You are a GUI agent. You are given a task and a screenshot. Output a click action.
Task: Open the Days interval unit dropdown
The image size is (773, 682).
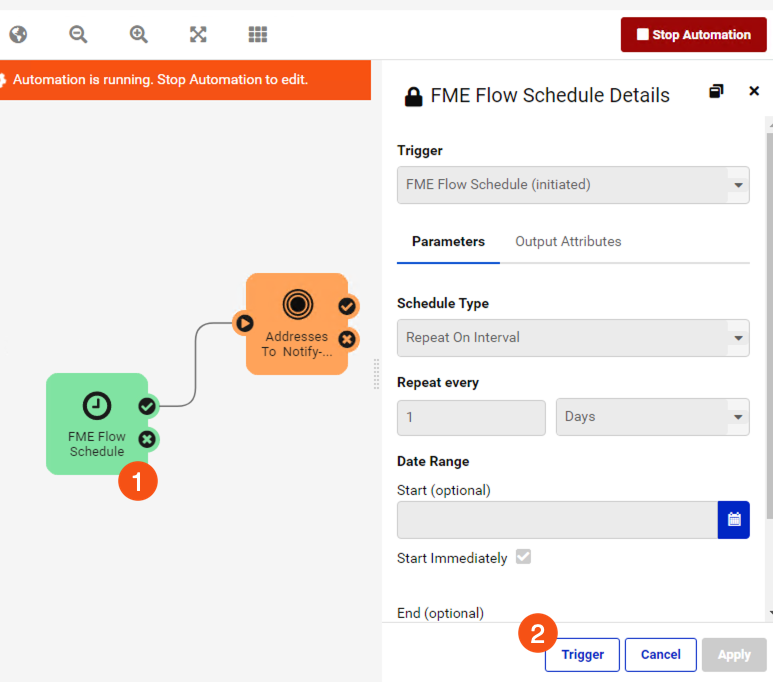click(653, 417)
